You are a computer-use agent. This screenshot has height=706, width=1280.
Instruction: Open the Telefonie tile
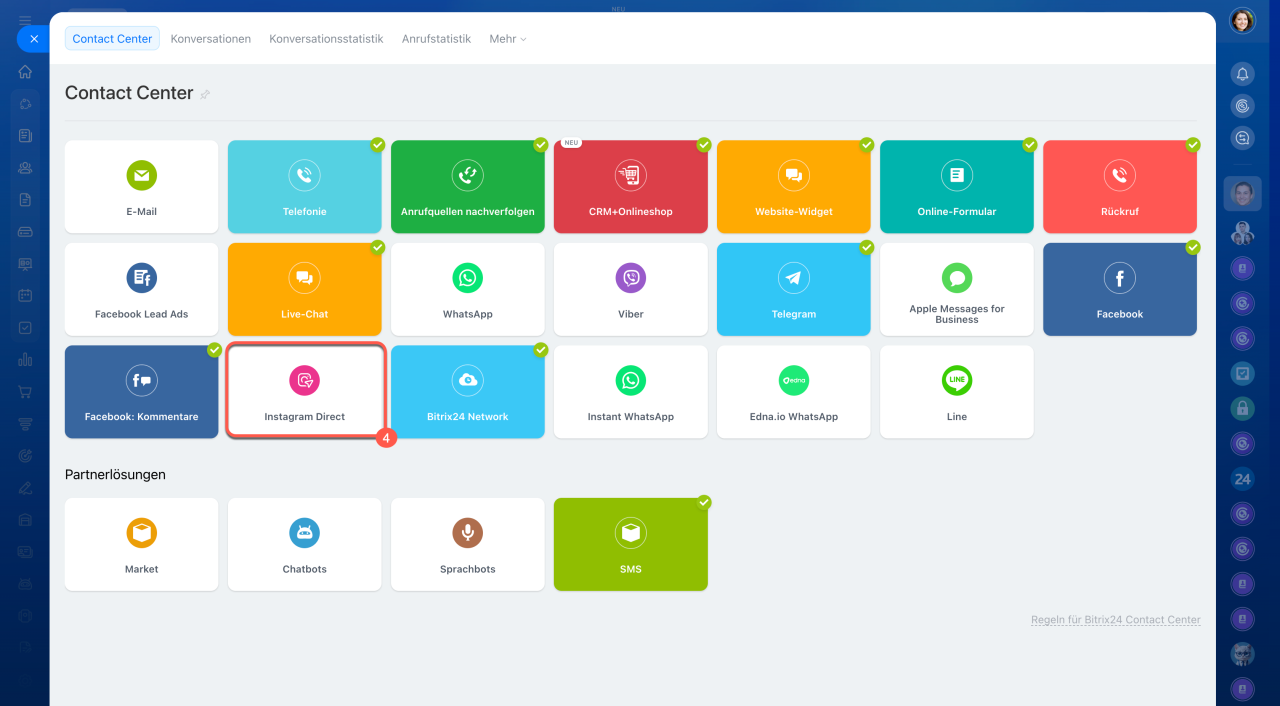pyautogui.click(x=304, y=187)
